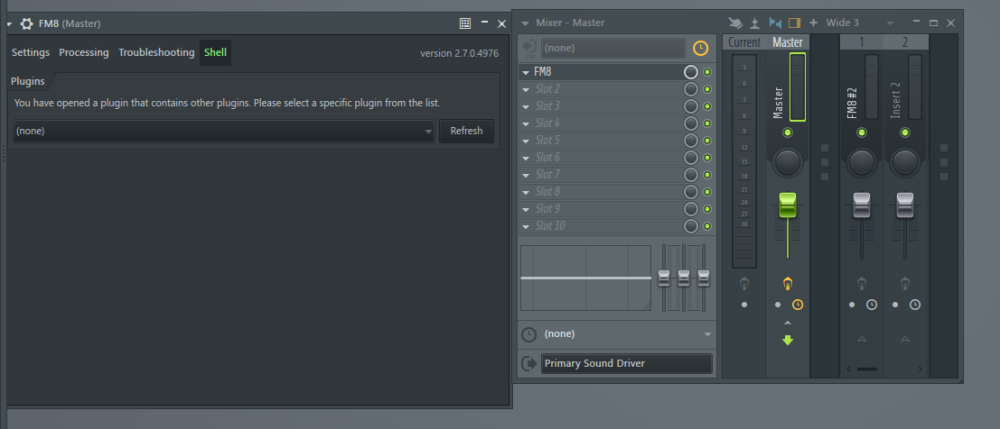
Task: Toggle the Slot 2 enable LED
Action: tap(707, 89)
